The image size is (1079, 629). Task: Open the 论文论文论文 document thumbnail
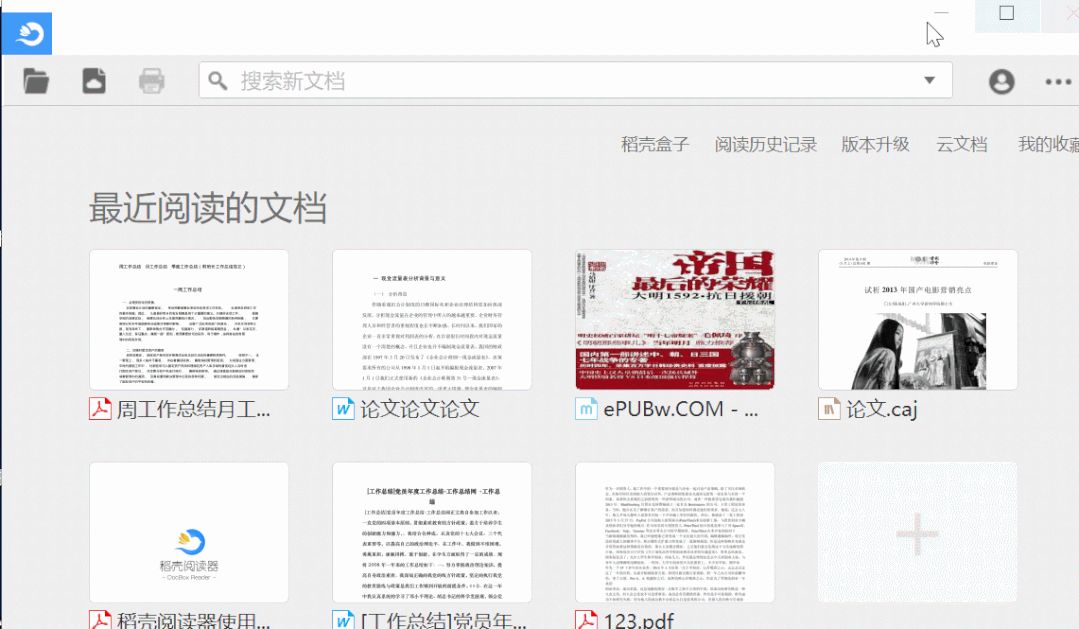click(432, 320)
